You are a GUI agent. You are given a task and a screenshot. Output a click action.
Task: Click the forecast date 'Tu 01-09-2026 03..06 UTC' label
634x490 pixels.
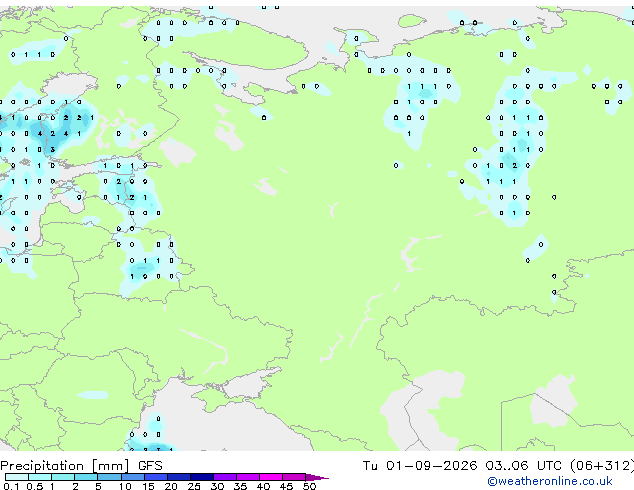click(x=462, y=466)
